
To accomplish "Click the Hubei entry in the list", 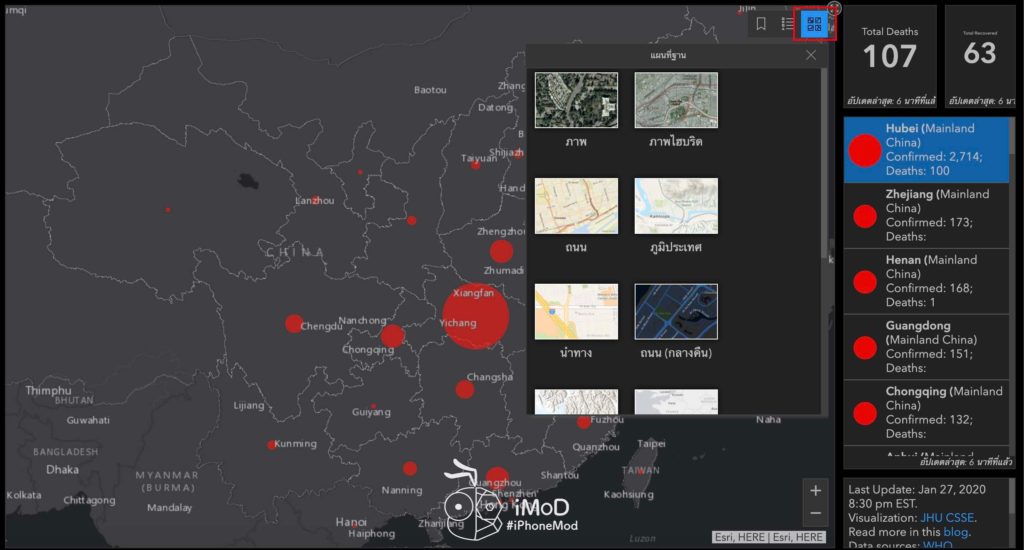I will [x=926, y=150].
